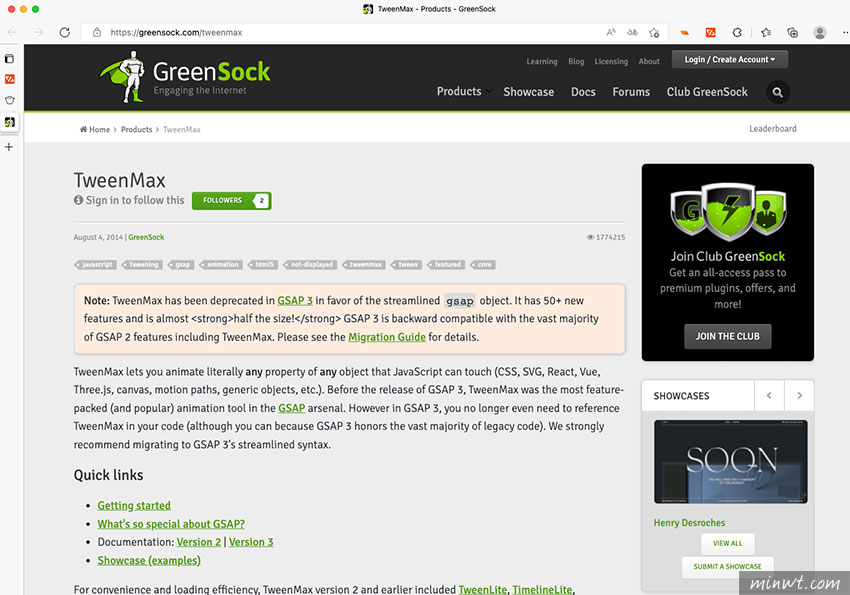Image resolution: width=850 pixels, height=595 pixels.
Task: Open Documentation Version 3 link
Action: click(251, 542)
